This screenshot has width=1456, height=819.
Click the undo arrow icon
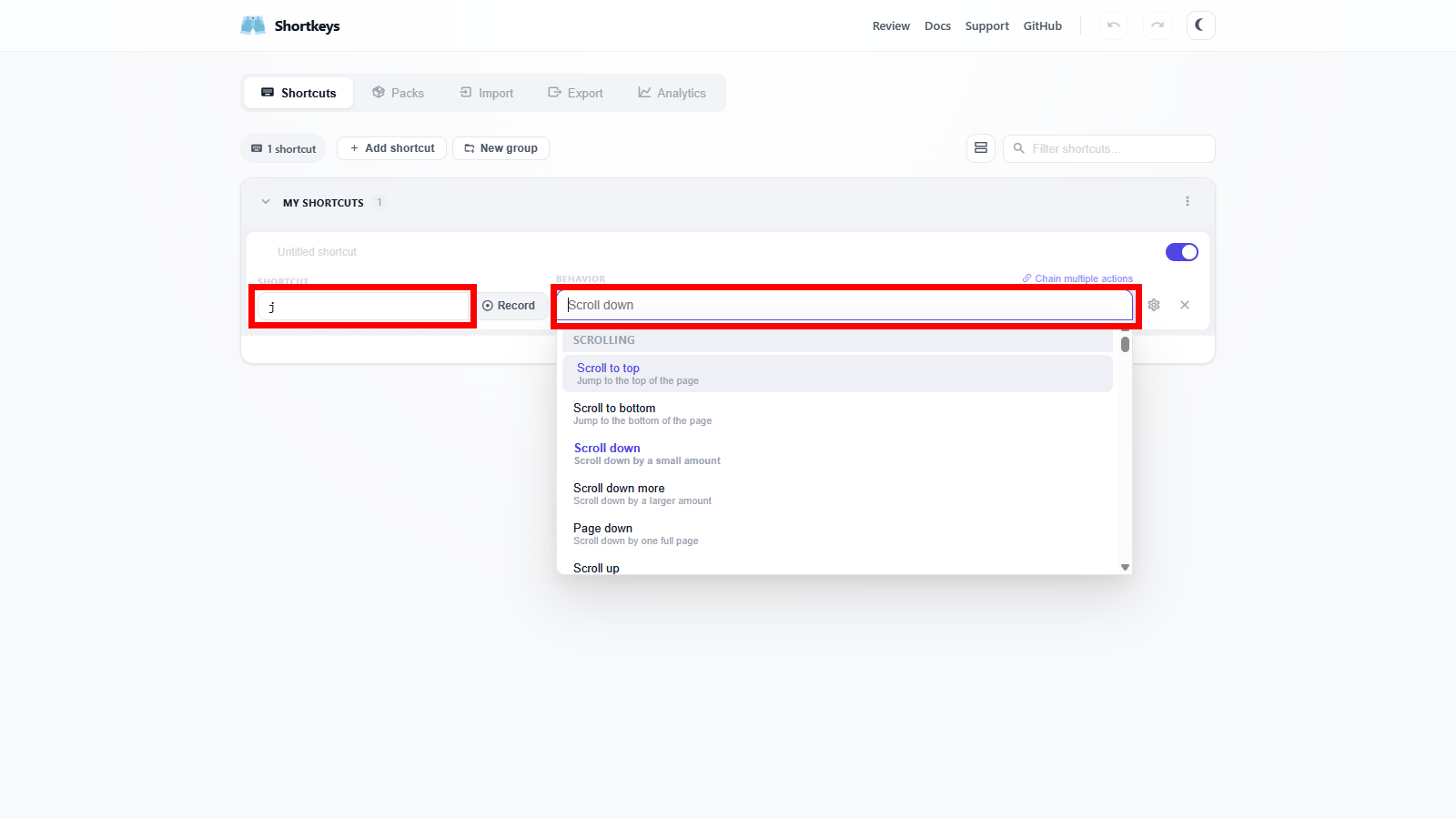click(1113, 25)
